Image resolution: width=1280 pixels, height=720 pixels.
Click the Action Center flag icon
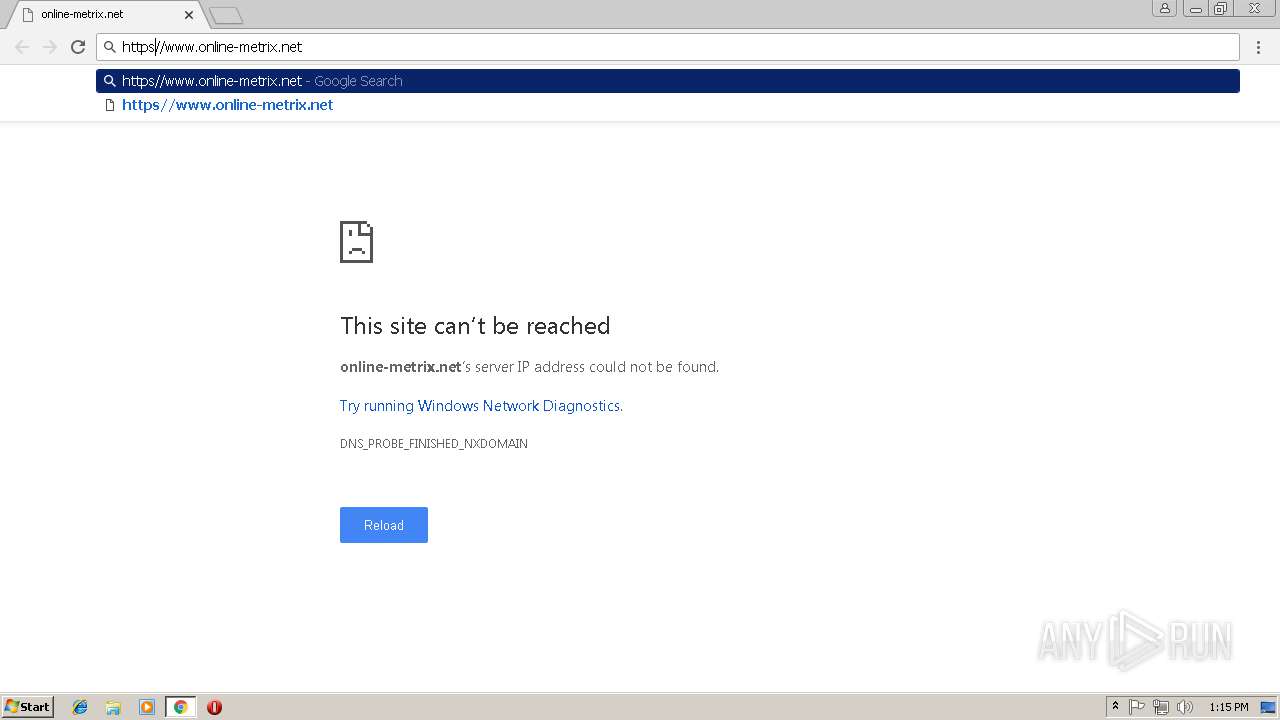(x=1137, y=707)
